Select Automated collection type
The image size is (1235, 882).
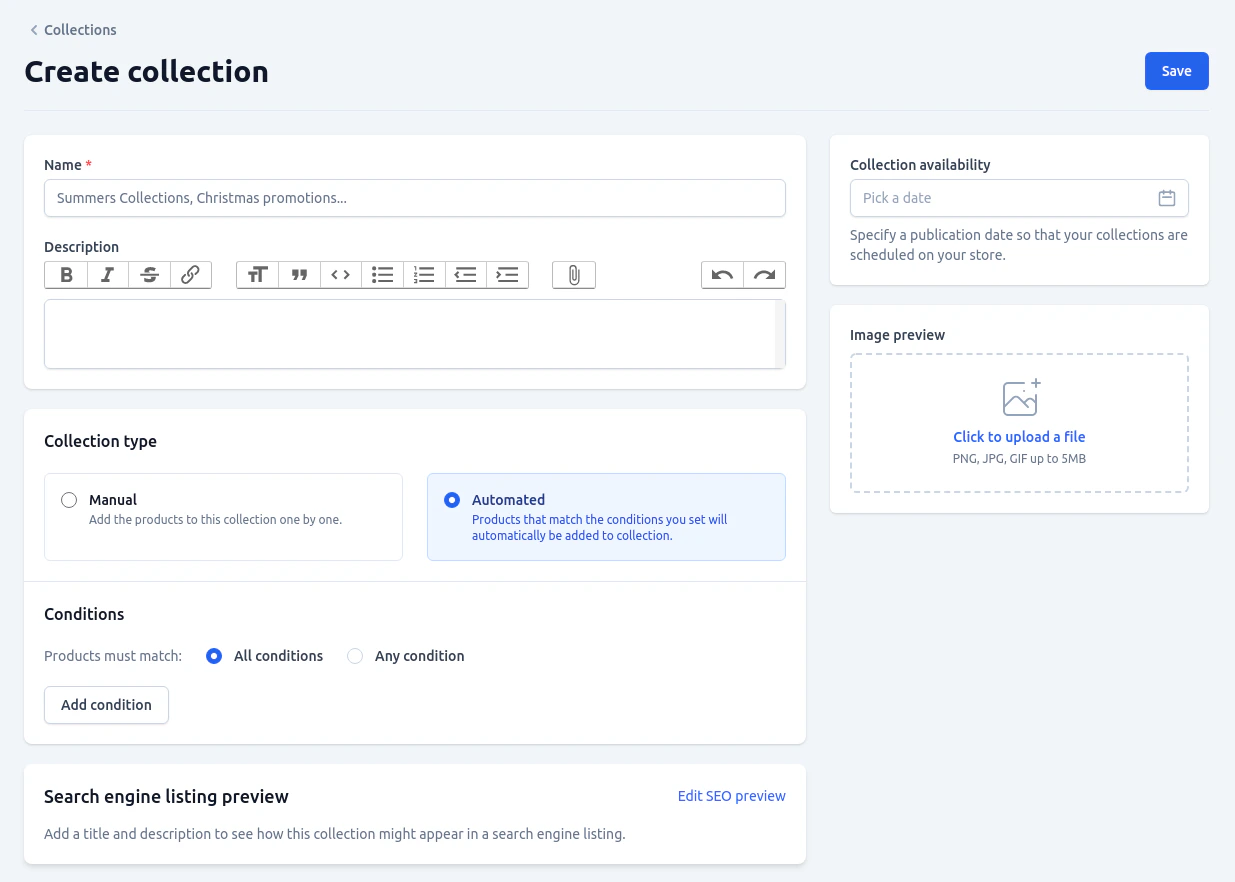pos(606,517)
